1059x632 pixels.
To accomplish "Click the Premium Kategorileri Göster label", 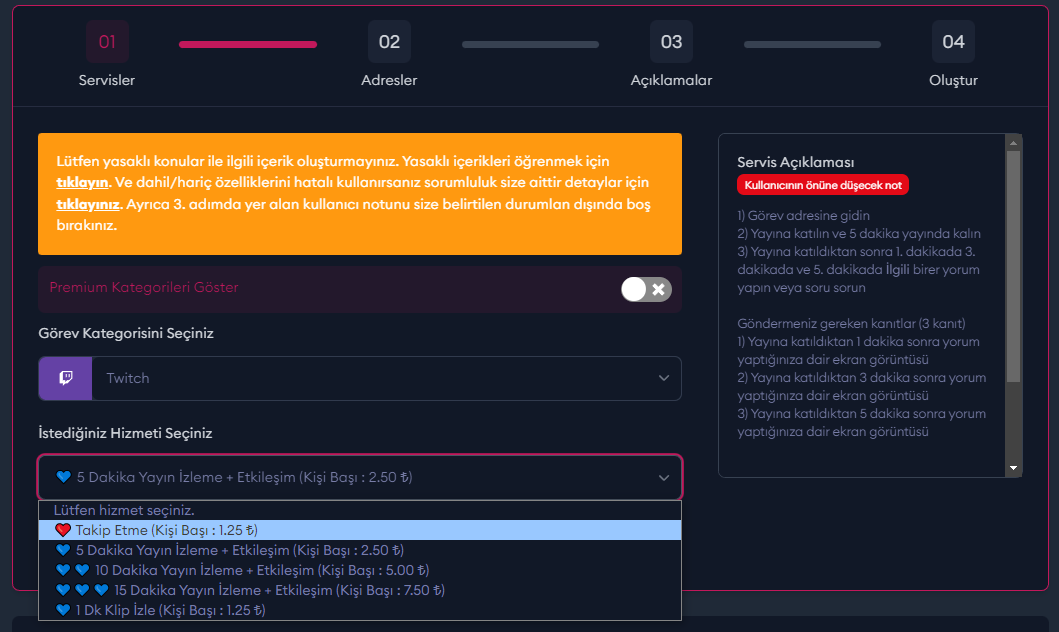I will 144,288.
